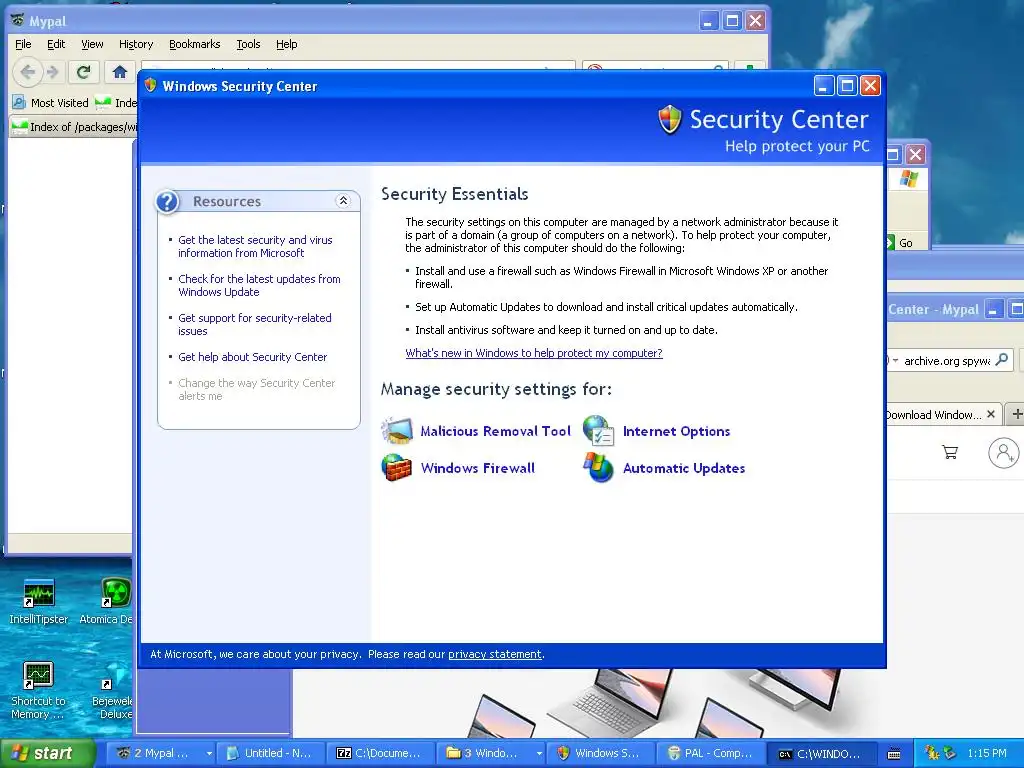Click the Mypal raccoon title bar icon
The image size is (1024, 768).
coord(18,20)
